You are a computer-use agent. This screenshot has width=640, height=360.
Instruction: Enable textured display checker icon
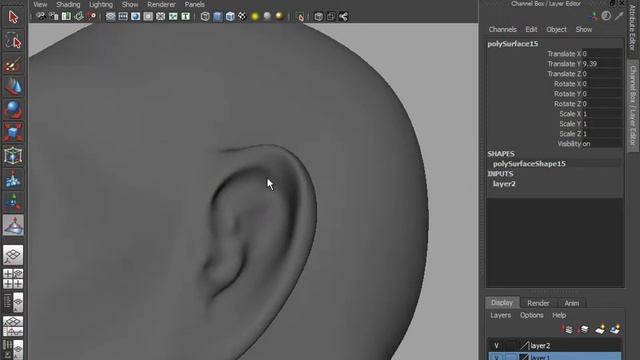(242, 16)
